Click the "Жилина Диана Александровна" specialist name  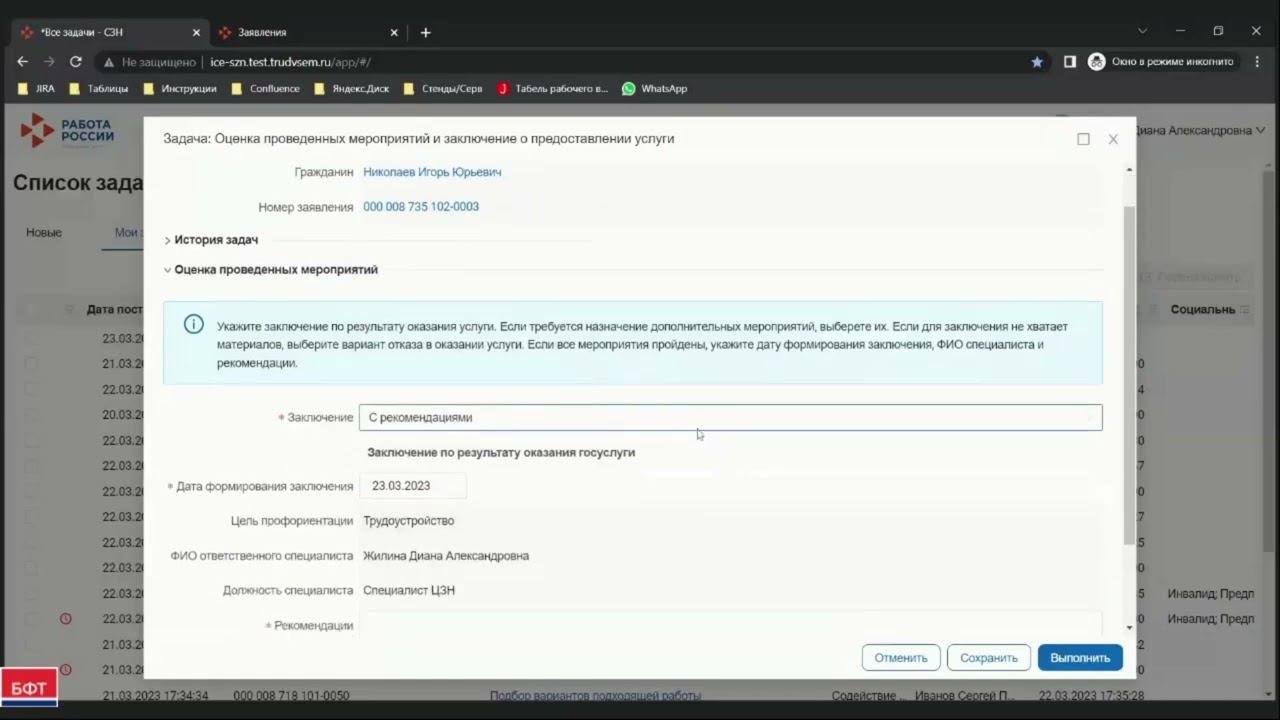click(x=446, y=556)
